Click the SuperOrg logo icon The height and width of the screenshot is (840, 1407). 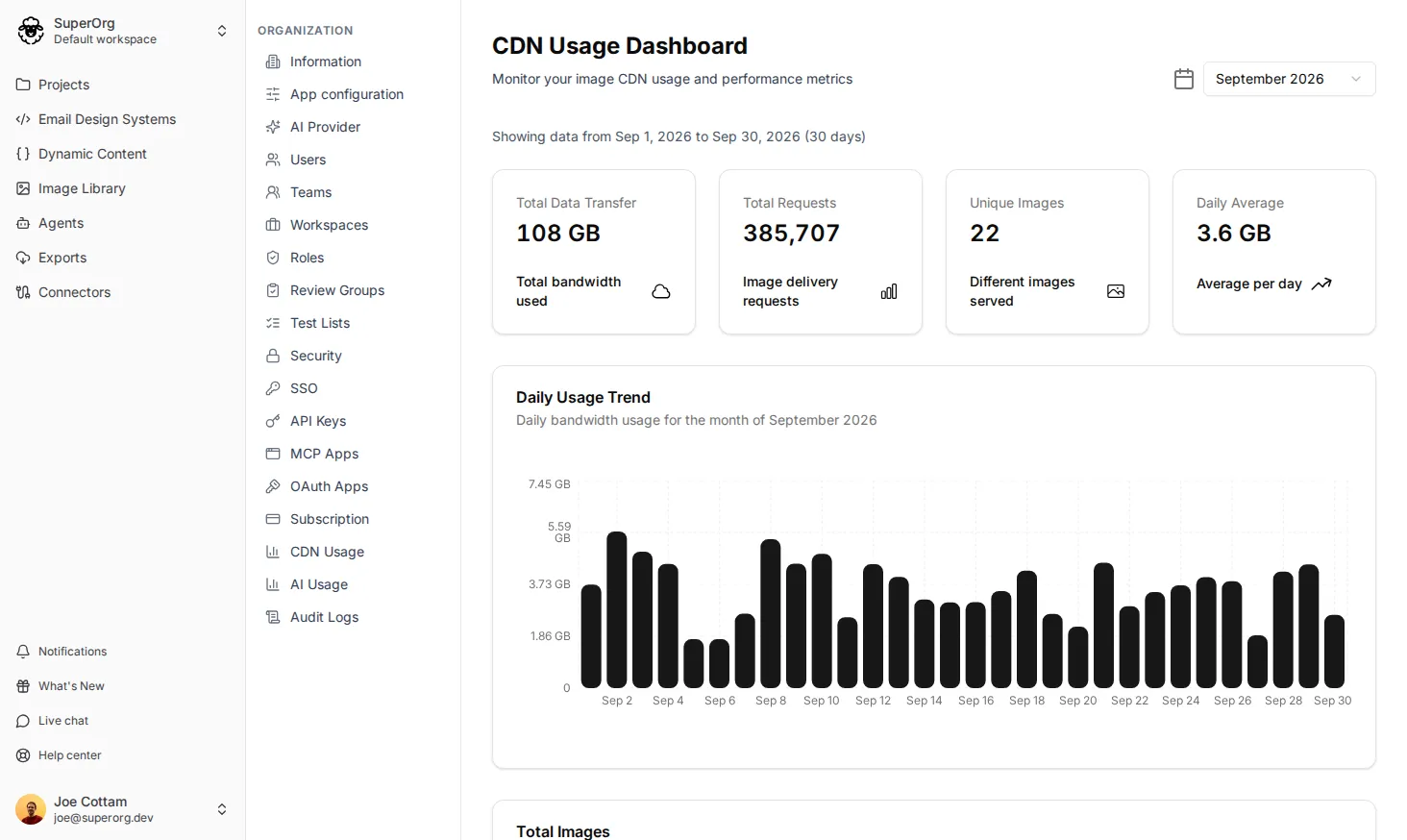(x=31, y=31)
